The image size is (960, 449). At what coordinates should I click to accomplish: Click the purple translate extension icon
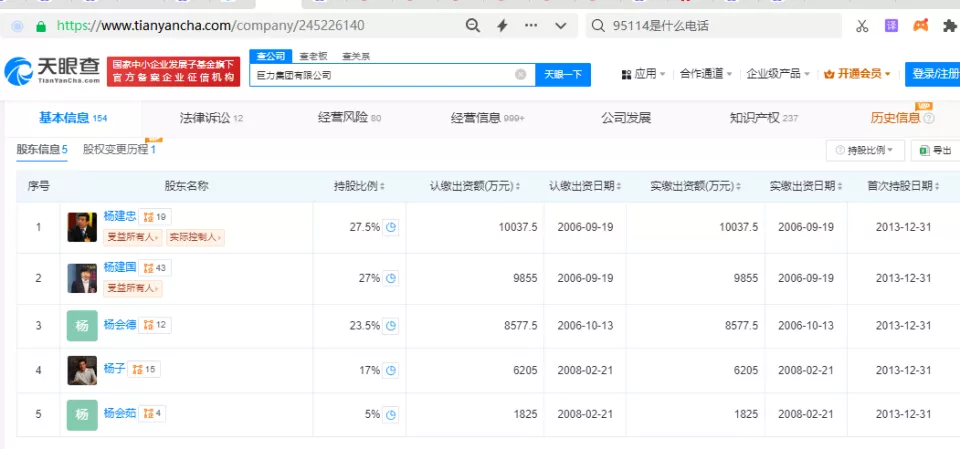891,26
